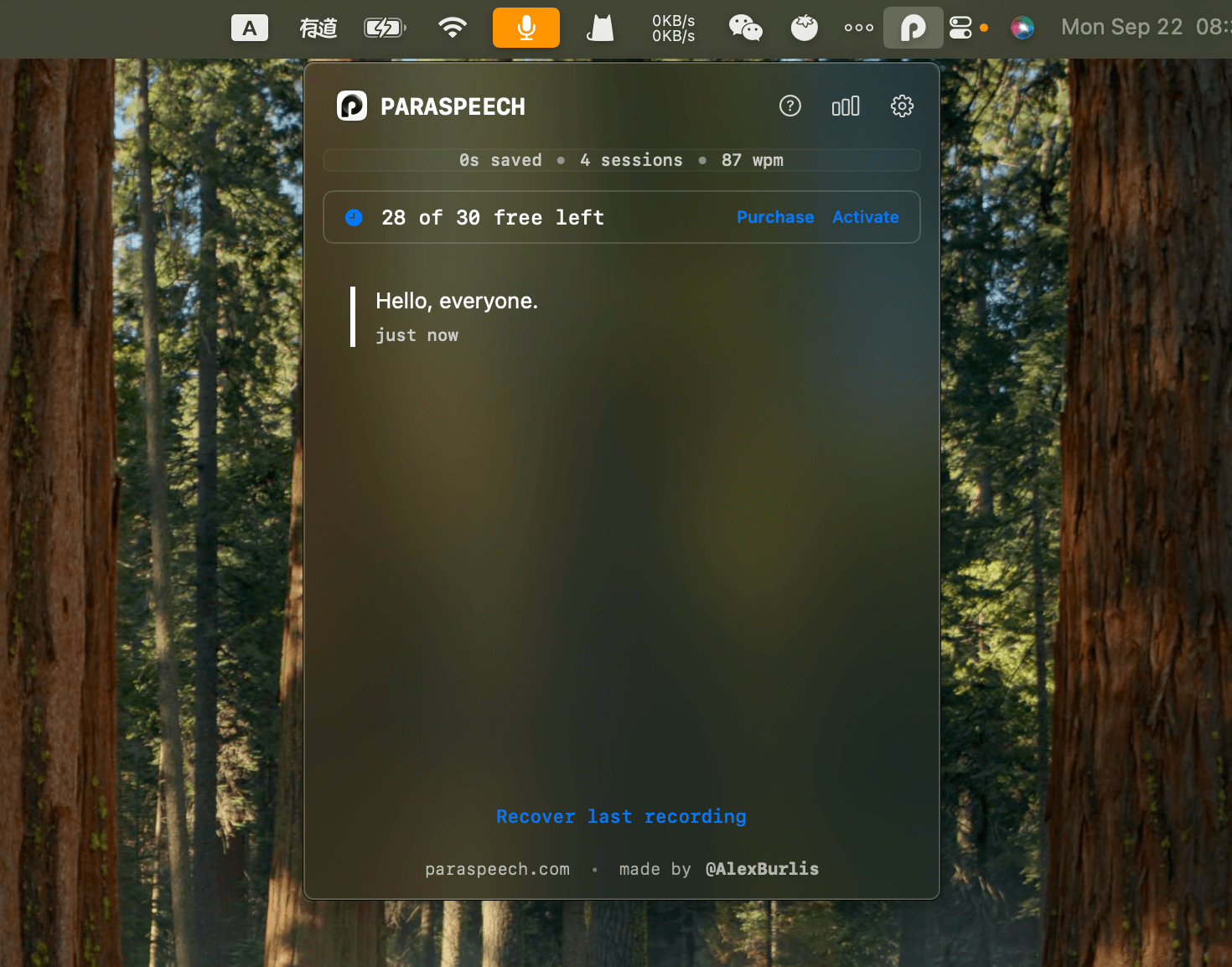Screen dimensions: 1232x967
Task: Click the Paraspeech logo in the panel header
Action: click(x=352, y=106)
